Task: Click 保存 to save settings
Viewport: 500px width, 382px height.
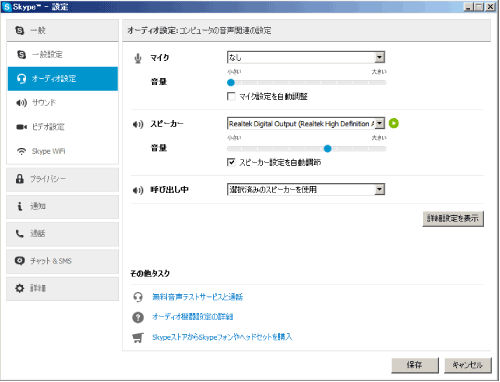Action: point(415,365)
